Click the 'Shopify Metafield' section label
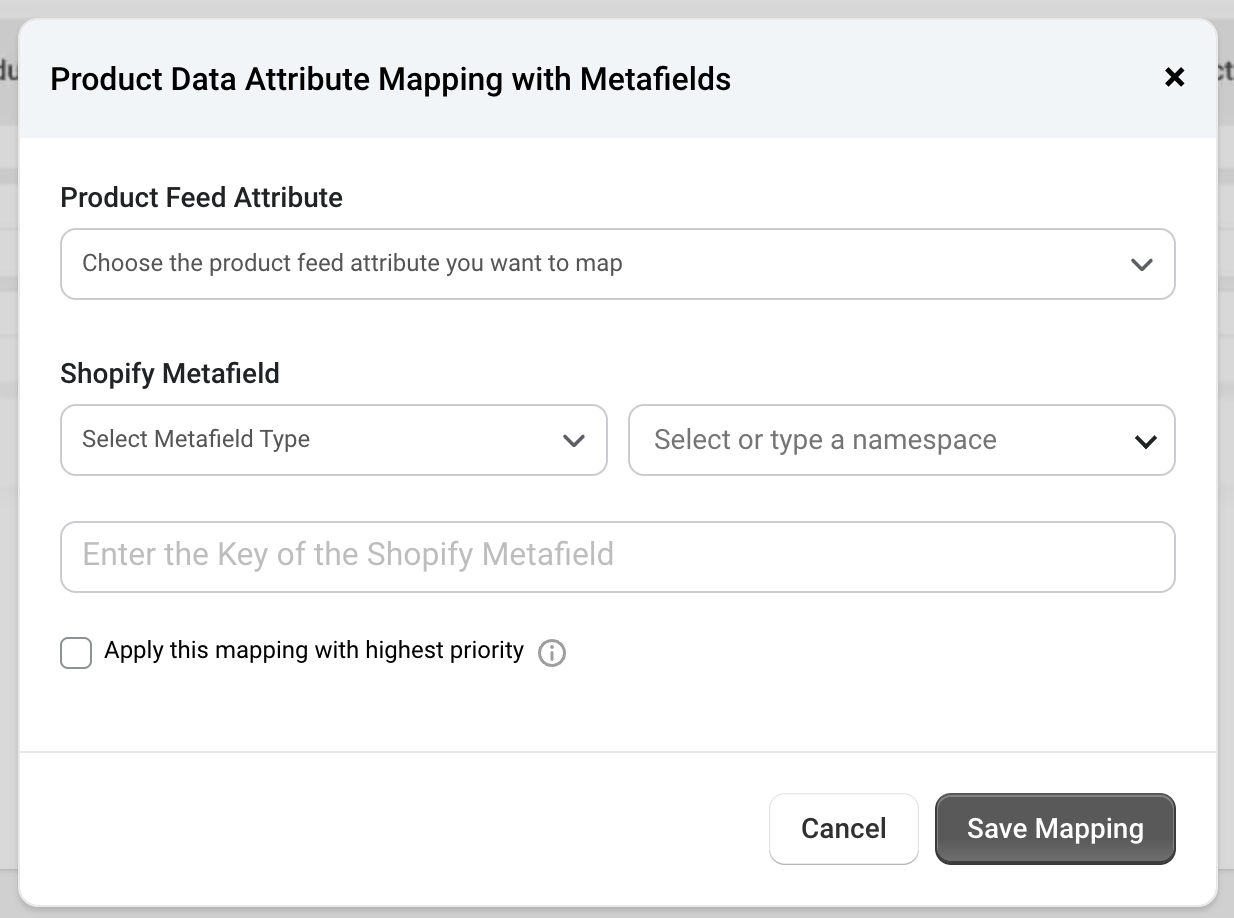 (x=170, y=374)
